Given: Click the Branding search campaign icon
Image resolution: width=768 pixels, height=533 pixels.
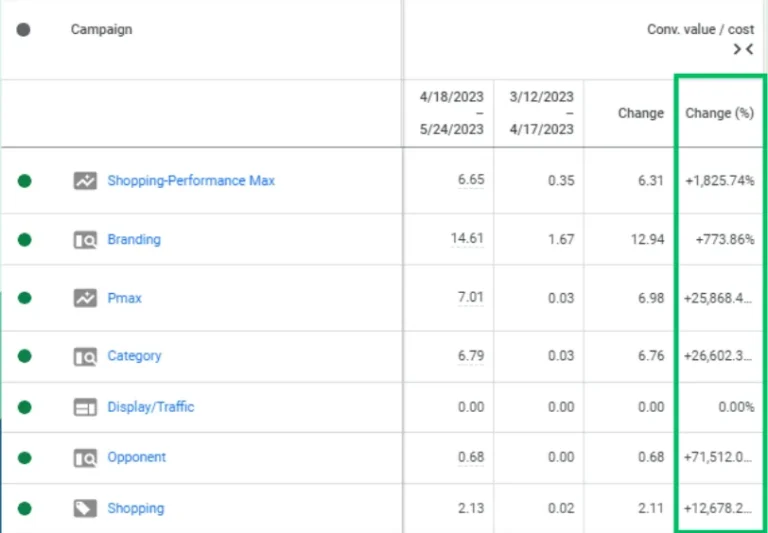Looking at the screenshot, I should (x=84, y=240).
